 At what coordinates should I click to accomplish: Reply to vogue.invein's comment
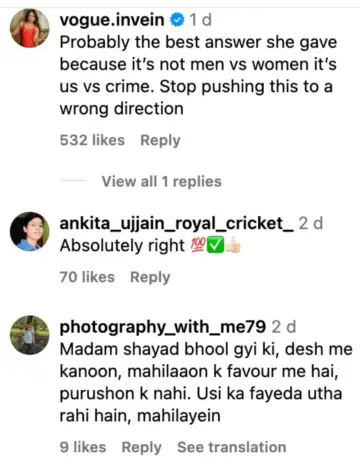pyautogui.click(x=160, y=140)
